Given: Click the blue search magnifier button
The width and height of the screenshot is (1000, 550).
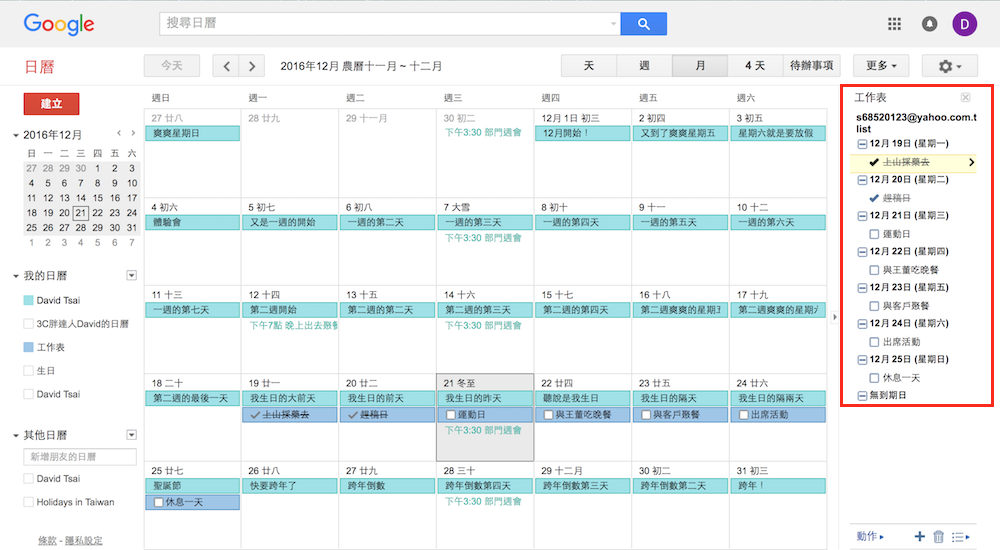Looking at the screenshot, I should point(643,24).
